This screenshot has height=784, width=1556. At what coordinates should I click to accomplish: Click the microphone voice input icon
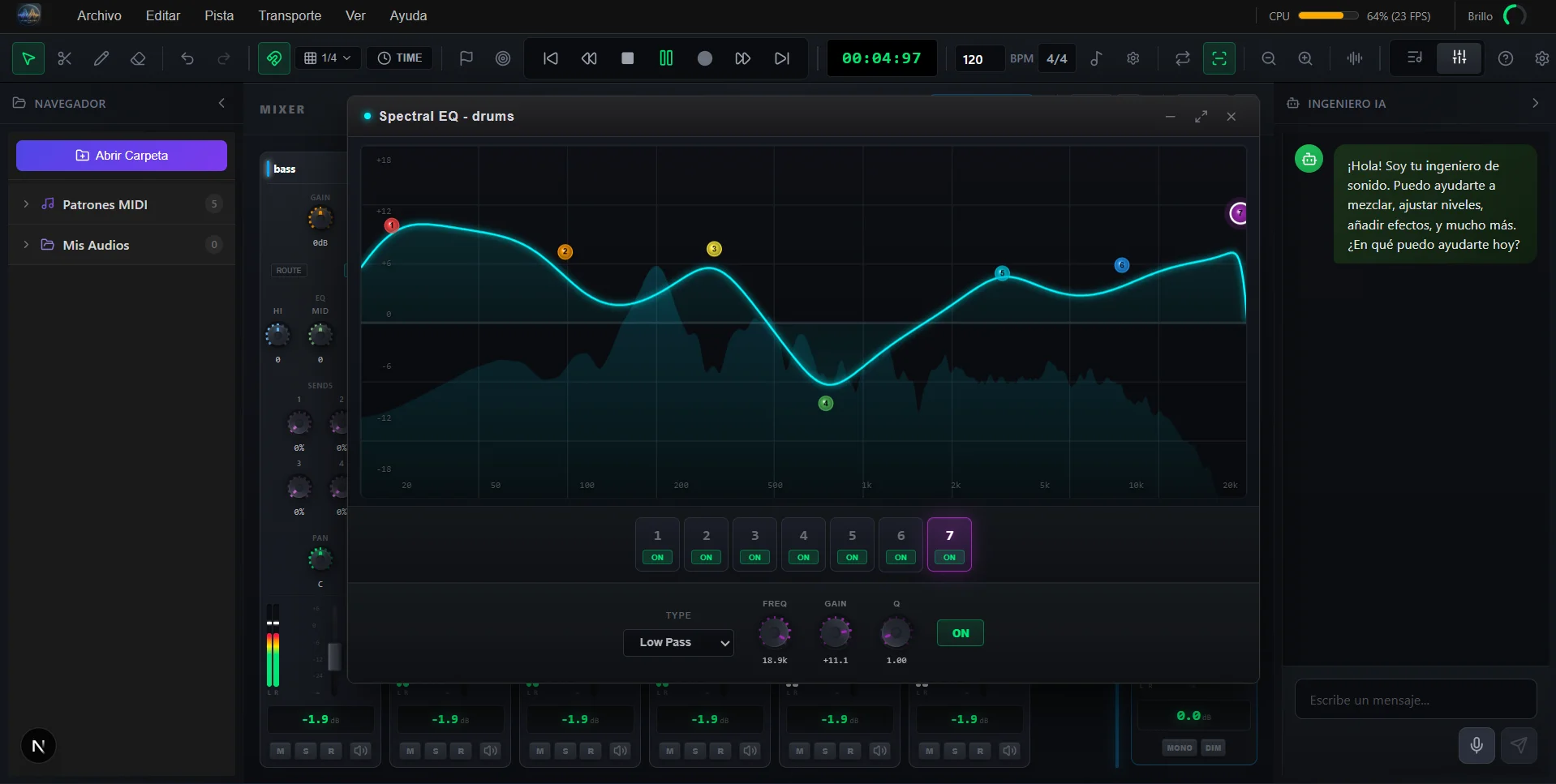tap(1476, 745)
